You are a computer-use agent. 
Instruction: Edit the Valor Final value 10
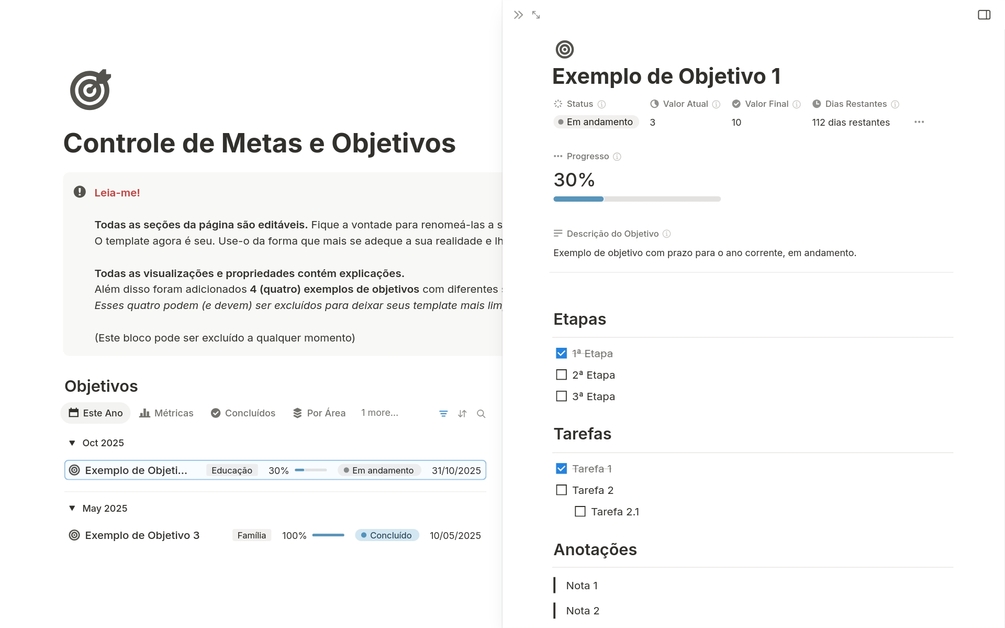[736, 122]
